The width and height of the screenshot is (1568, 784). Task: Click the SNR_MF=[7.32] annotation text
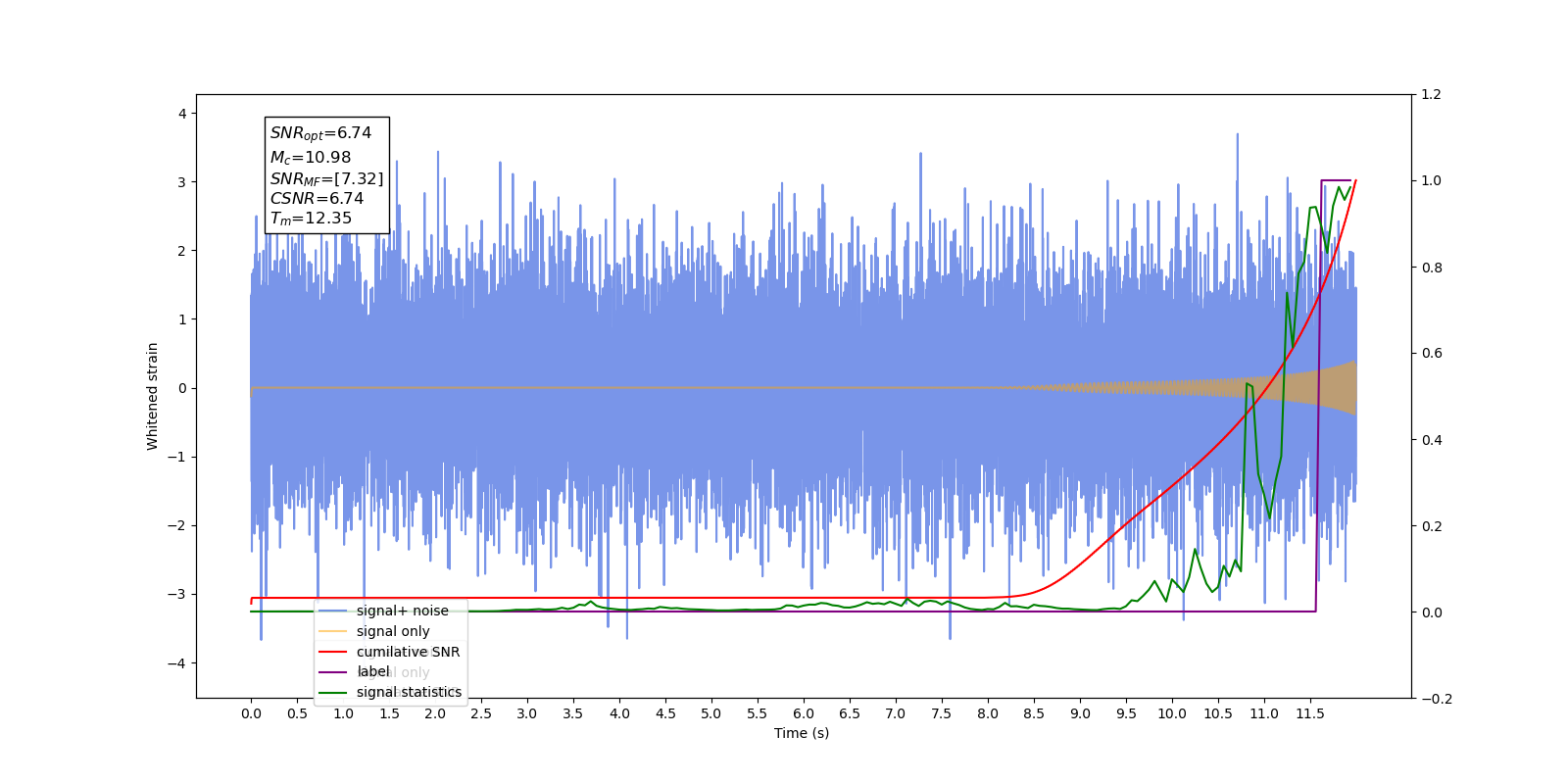point(326,178)
